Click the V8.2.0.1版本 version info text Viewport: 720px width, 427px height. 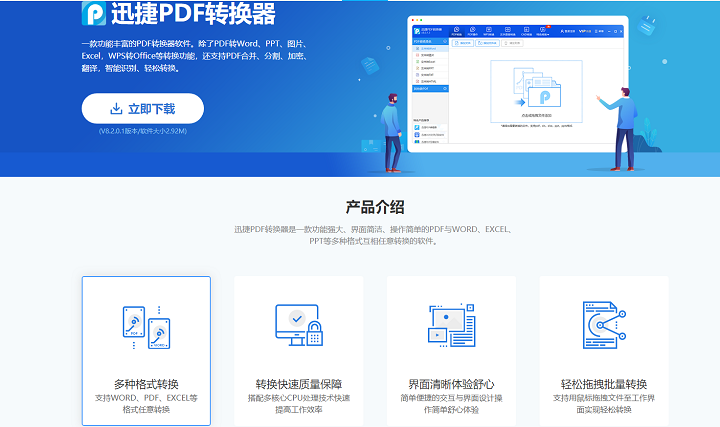[x=143, y=131]
